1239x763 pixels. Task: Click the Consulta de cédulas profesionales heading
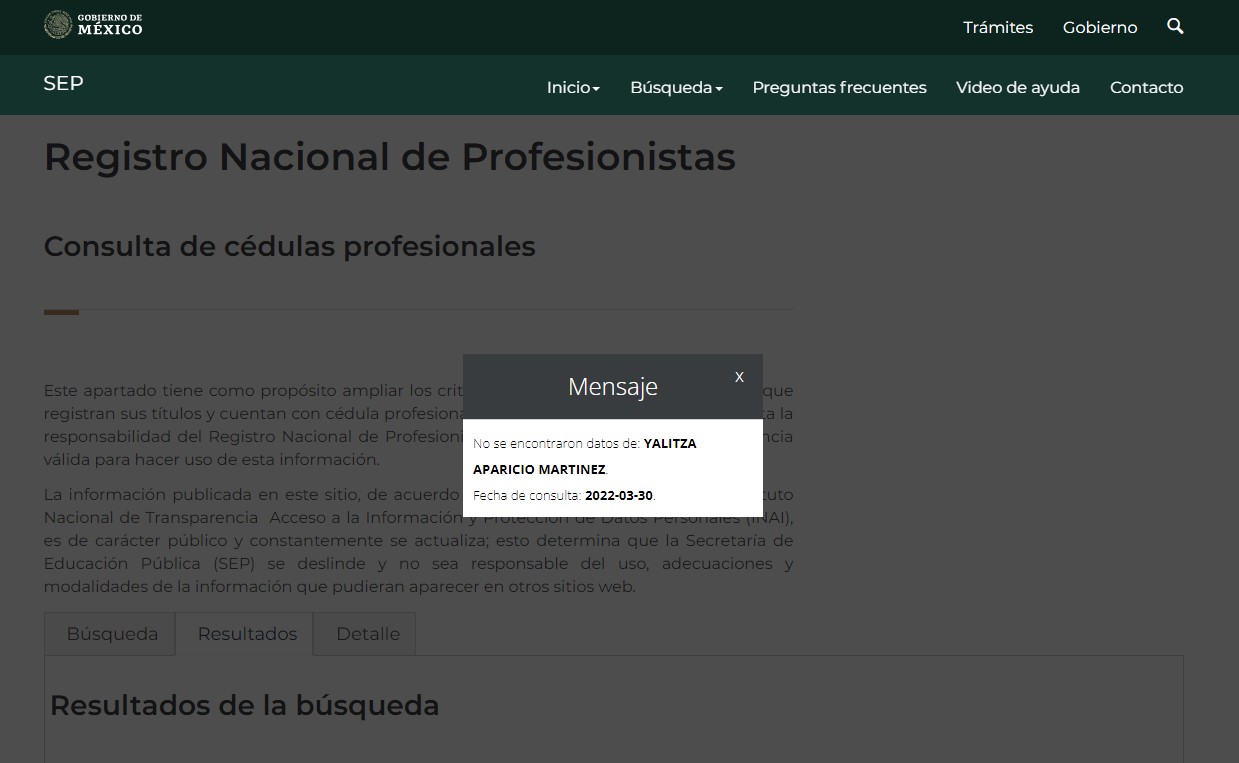(290, 246)
